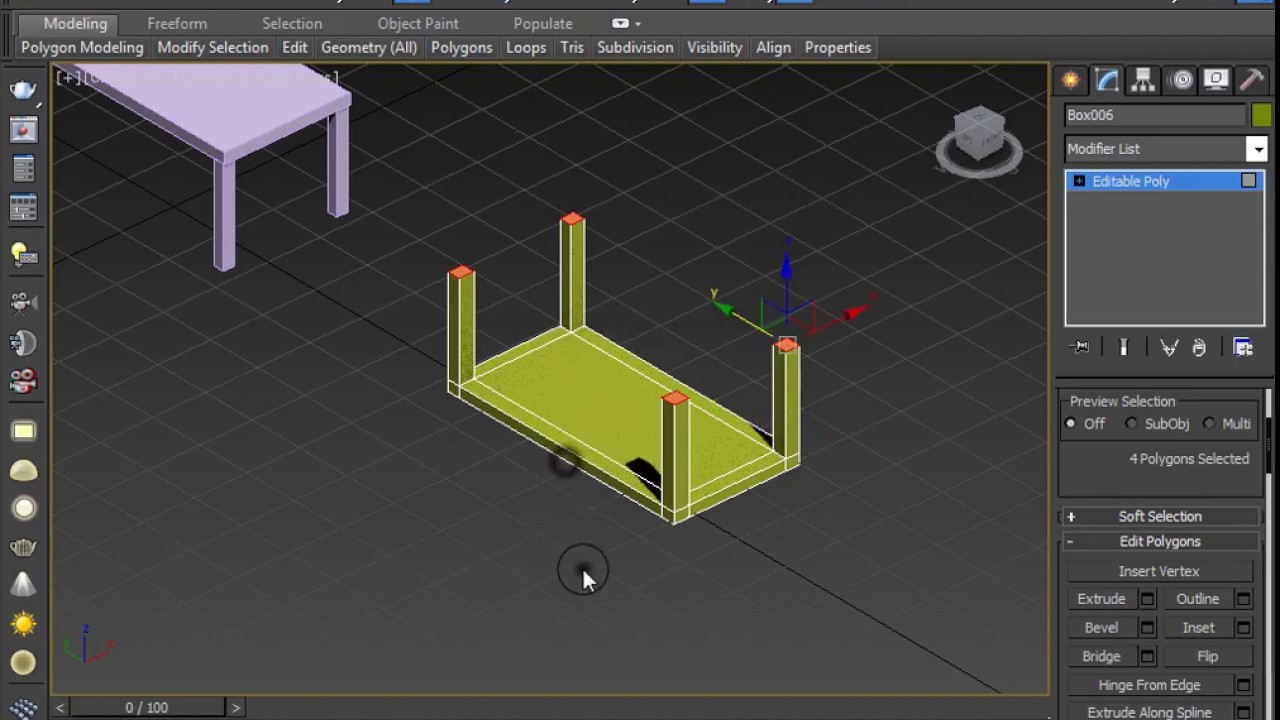The height and width of the screenshot is (720, 1280).
Task: Open the green object color swatch
Action: pyautogui.click(x=1261, y=116)
